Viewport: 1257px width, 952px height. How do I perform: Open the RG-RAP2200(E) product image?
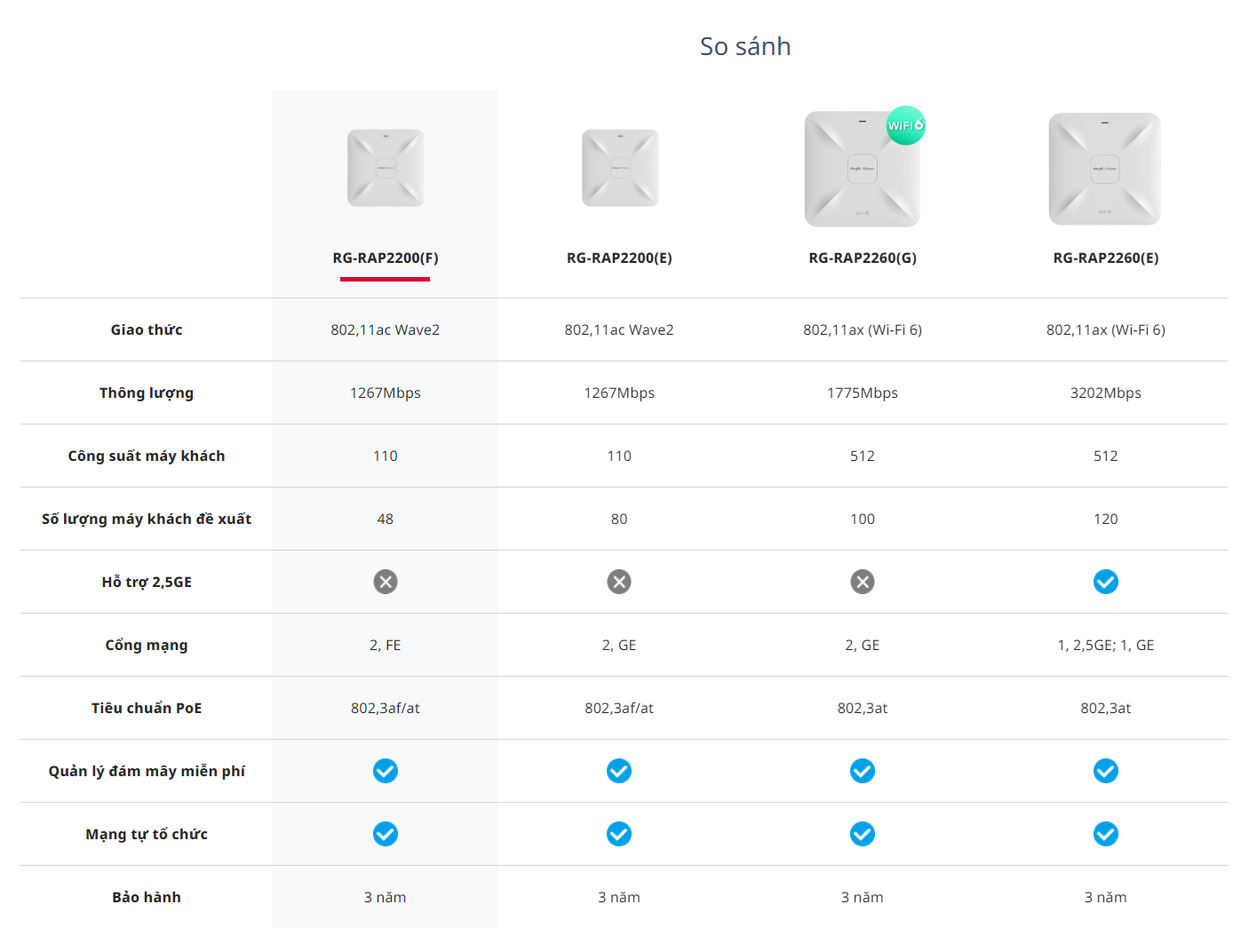pyautogui.click(x=620, y=168)
